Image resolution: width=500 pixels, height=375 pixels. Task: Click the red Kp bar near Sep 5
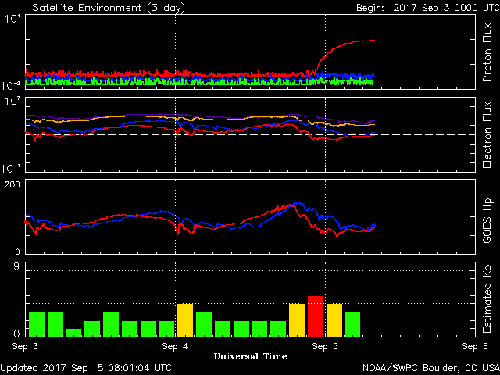coord(315,316)
